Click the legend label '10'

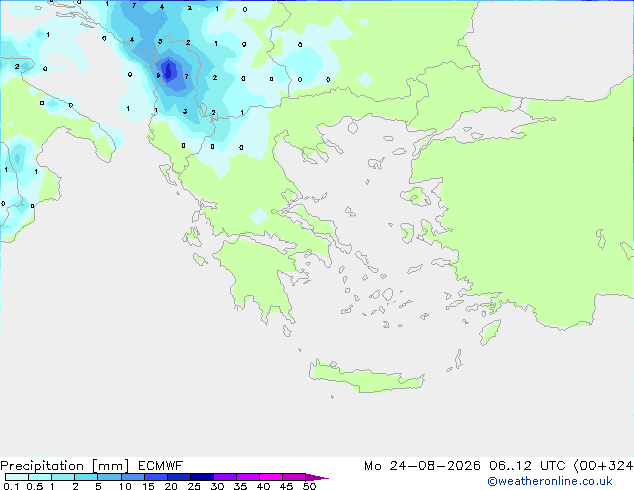[125, 486]
